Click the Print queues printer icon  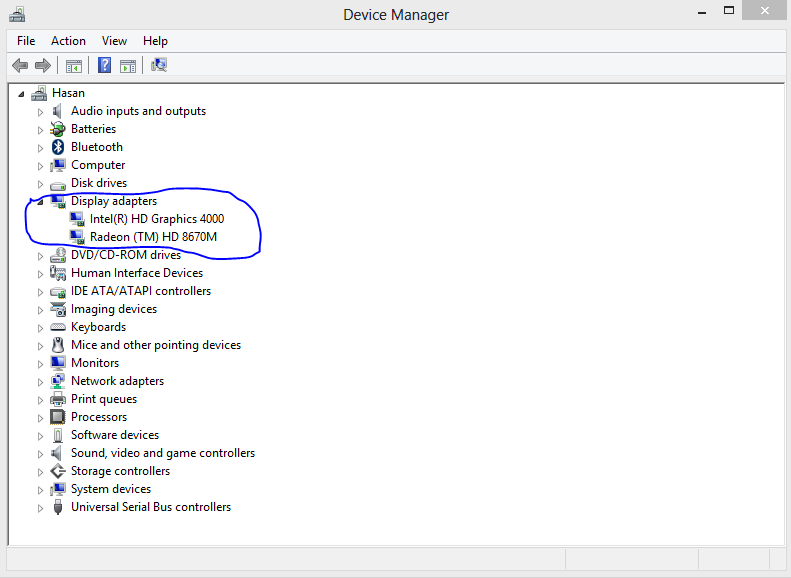pyautogui.click(x=58, y=399)
